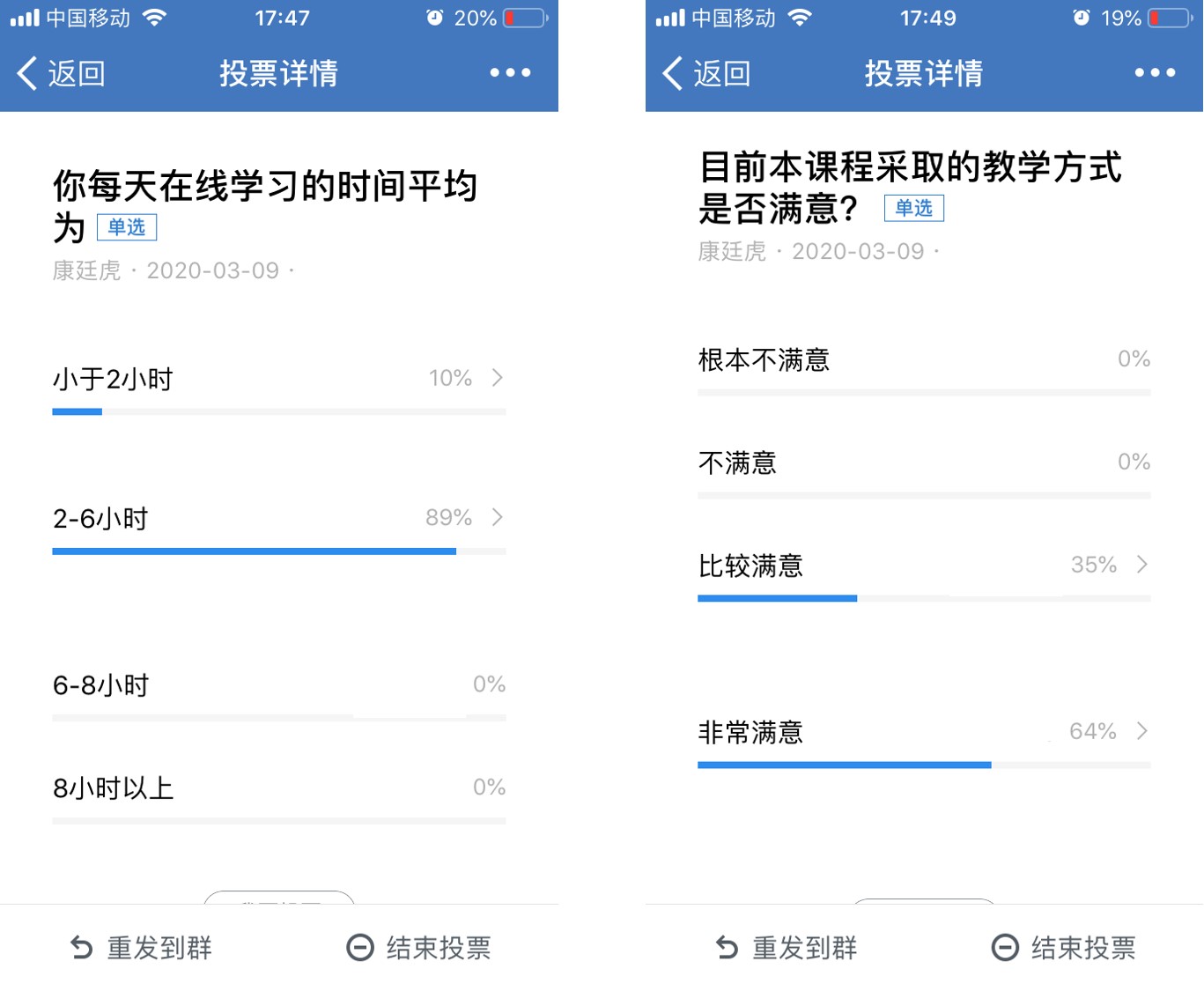Click 重发到群 text on left screen
The height and width of the screenshot is (991, 1204).
(x=159, y=948)
